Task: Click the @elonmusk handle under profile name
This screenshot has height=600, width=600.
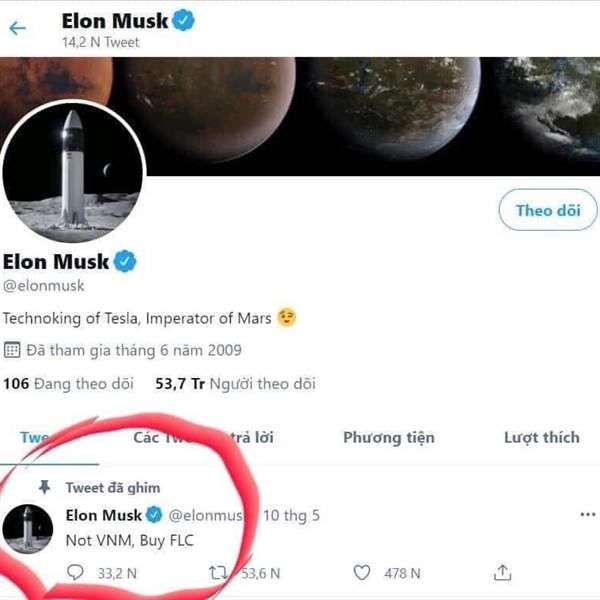Action: 44,286
